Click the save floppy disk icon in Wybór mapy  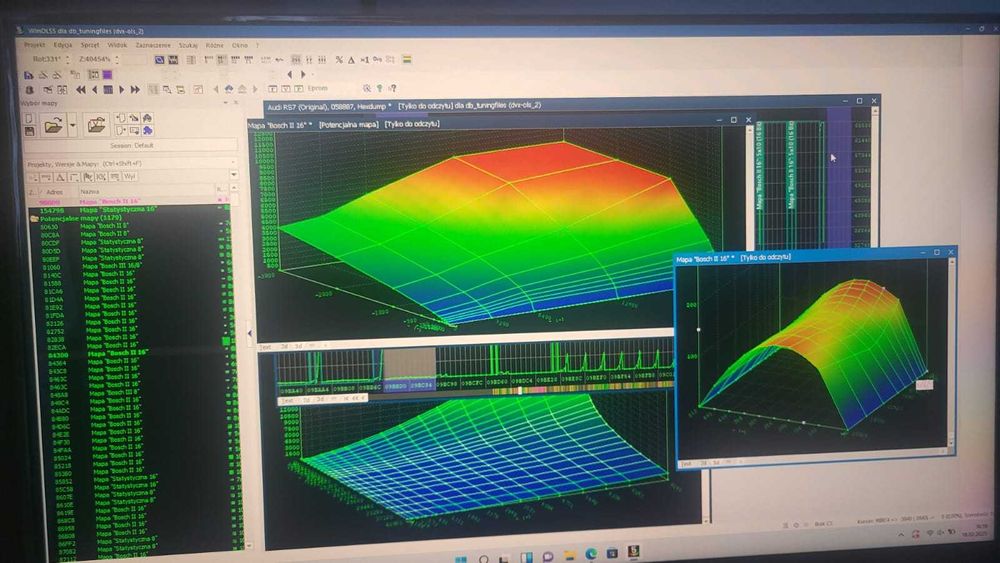click(29, 131)
